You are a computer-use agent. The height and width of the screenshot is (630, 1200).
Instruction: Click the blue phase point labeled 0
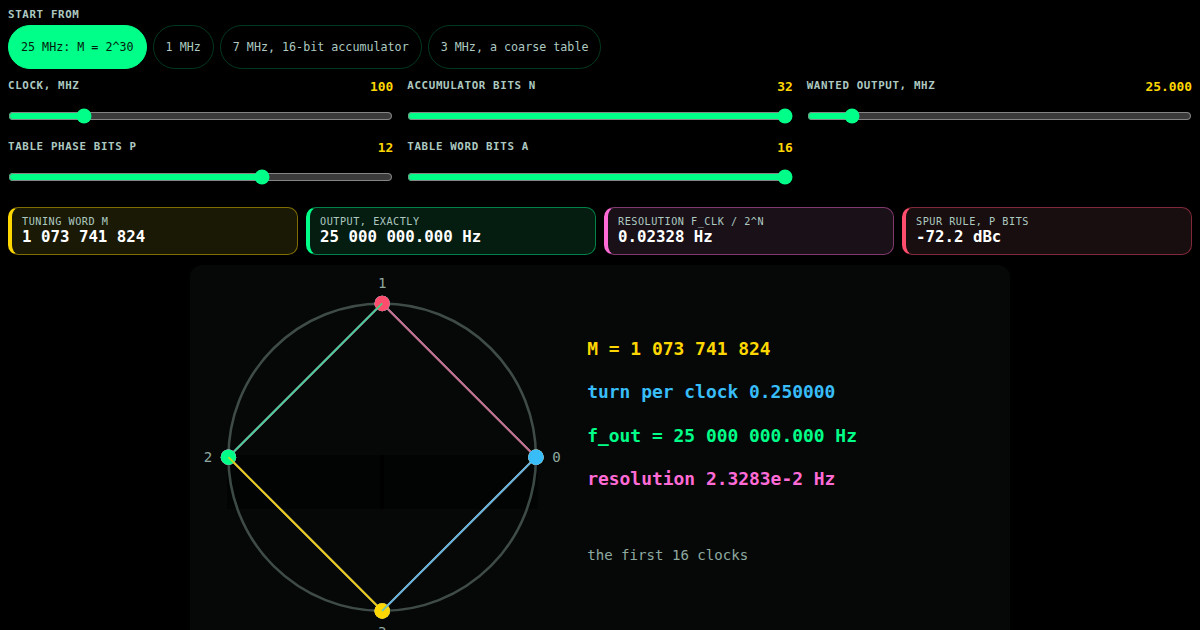536,457
